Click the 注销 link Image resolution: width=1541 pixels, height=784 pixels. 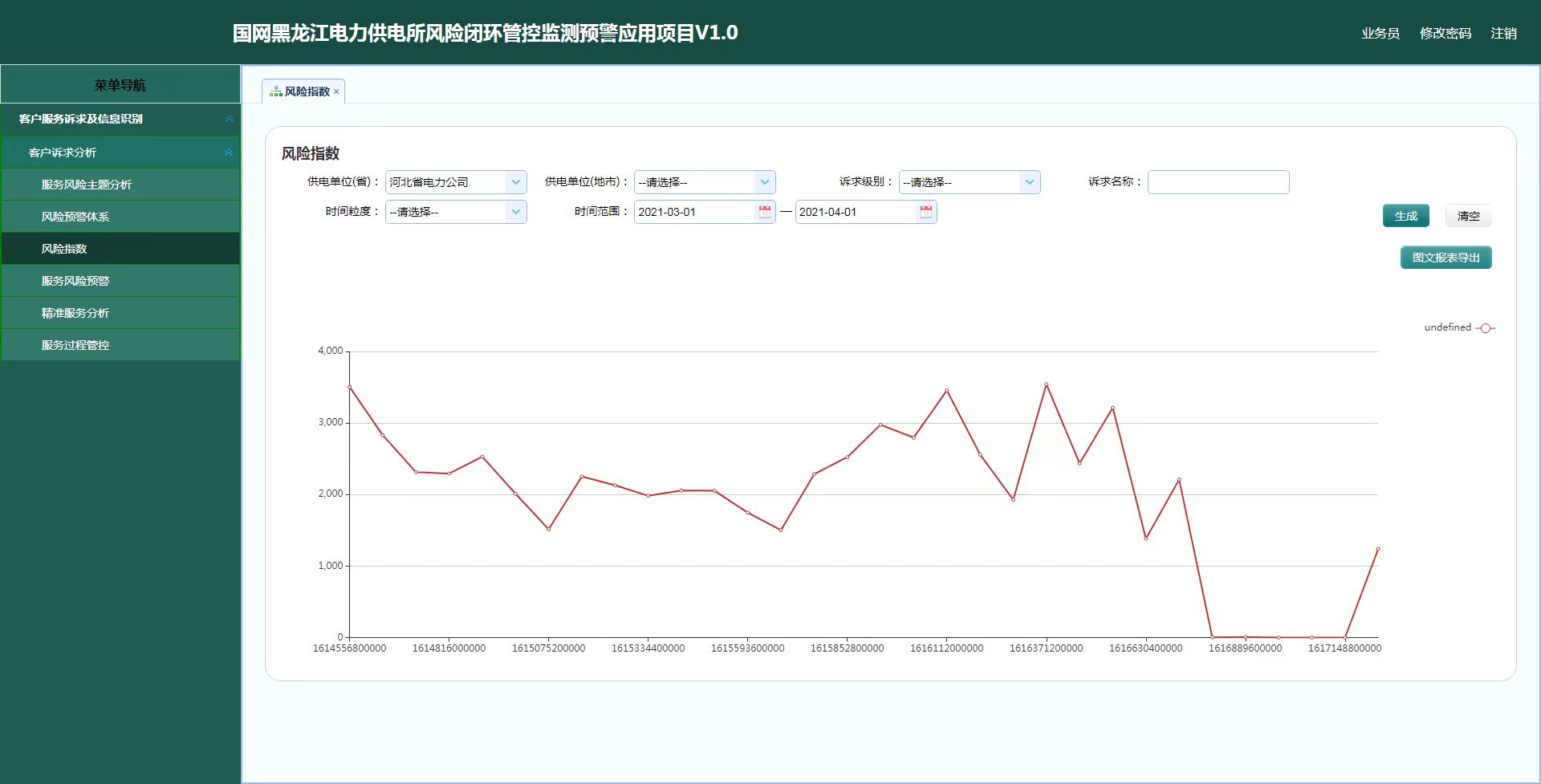coord(1504,33)
